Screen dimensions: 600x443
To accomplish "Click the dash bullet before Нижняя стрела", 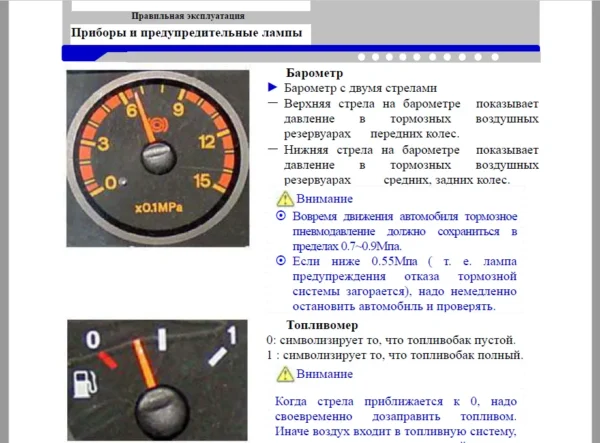I will pos(273,148).
